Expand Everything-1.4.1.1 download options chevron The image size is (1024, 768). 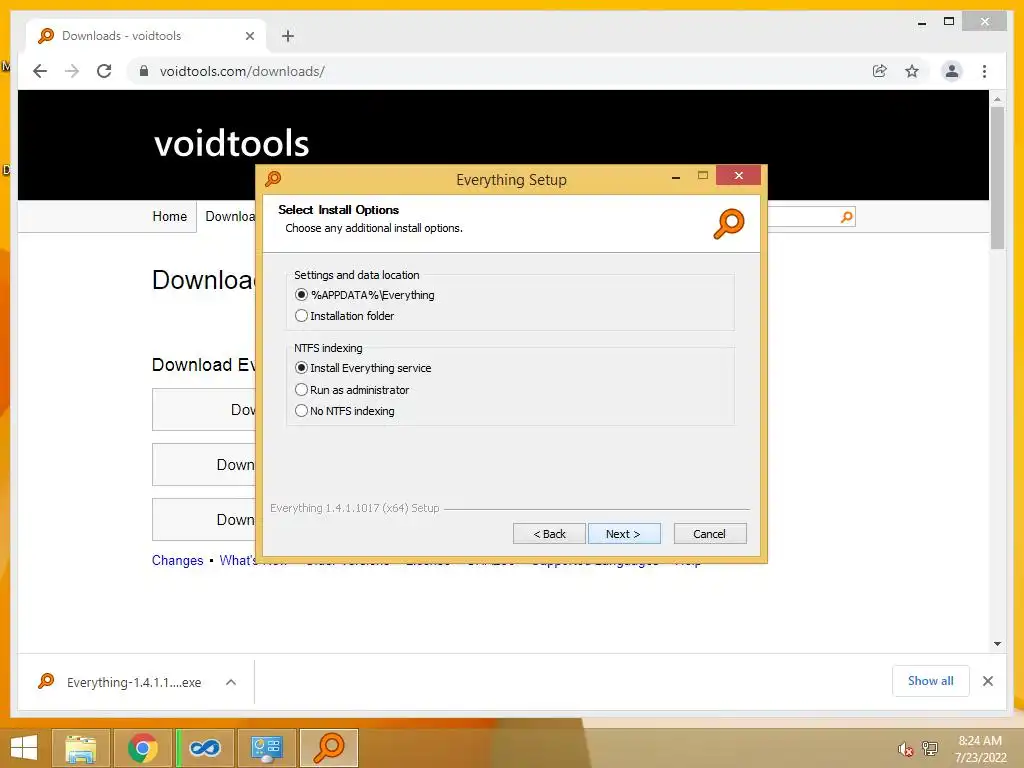click(x=231, y=682)
